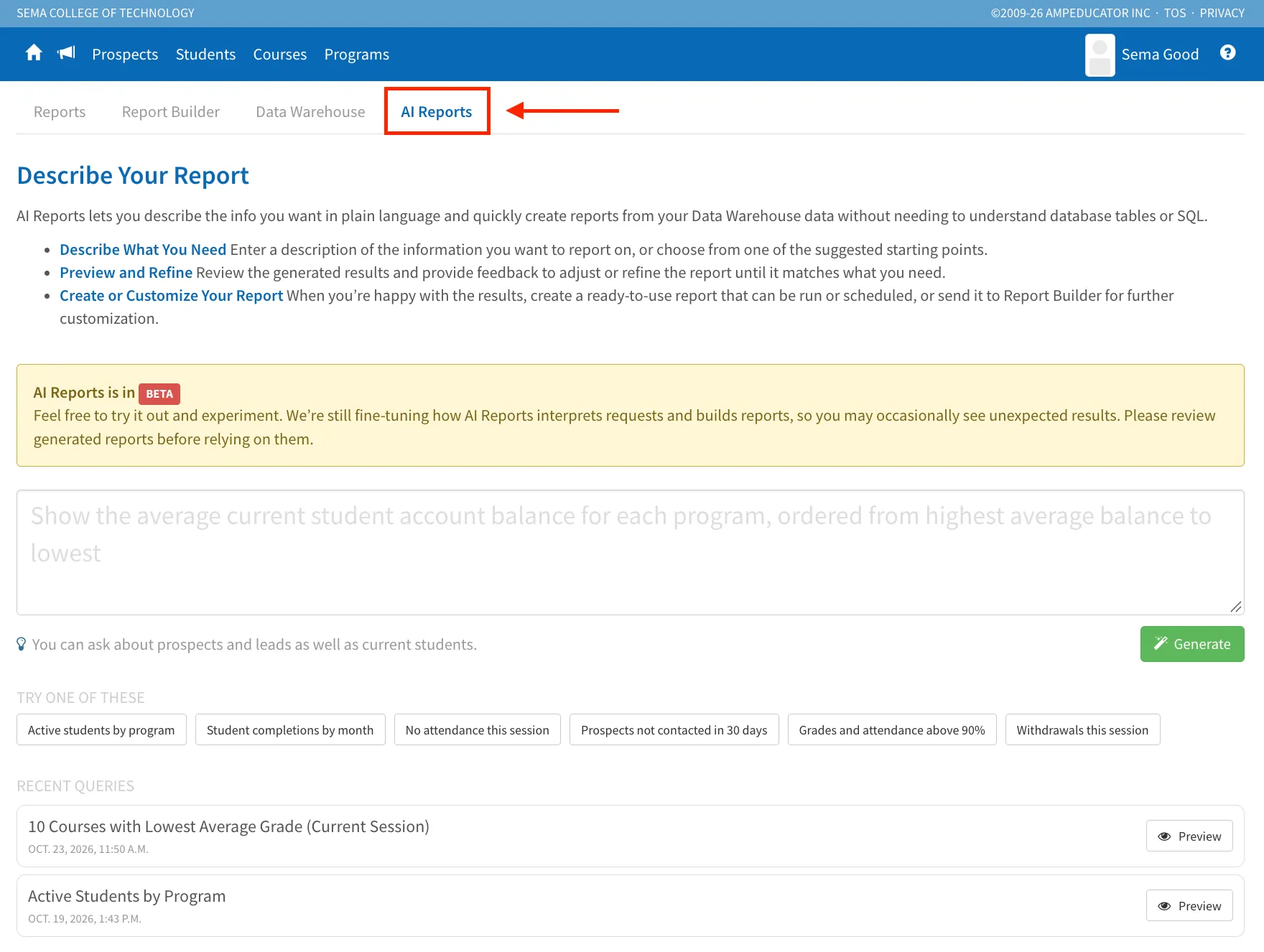The image size is (1264, 952).
Task: Preview the 10 Courses with Lowest Average Grade query
Action: pyautogui.click(x=1189, y=836)
